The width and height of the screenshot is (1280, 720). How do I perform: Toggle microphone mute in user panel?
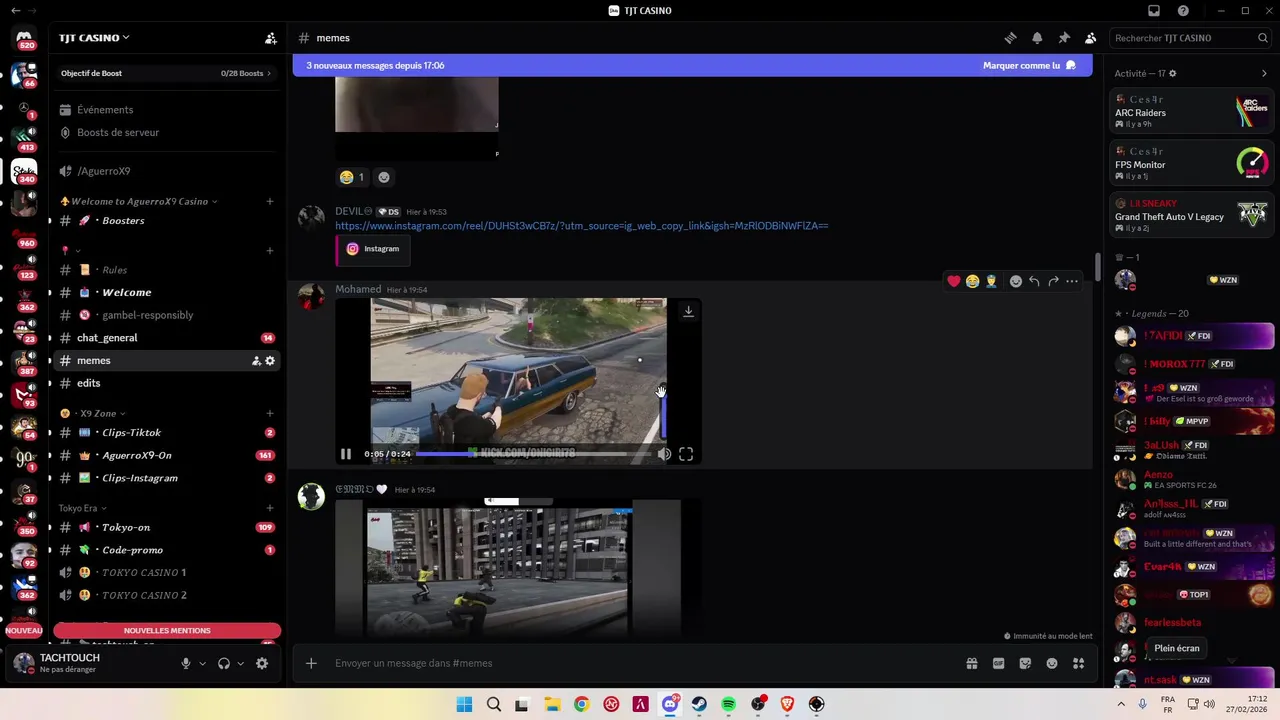(185, 663)
